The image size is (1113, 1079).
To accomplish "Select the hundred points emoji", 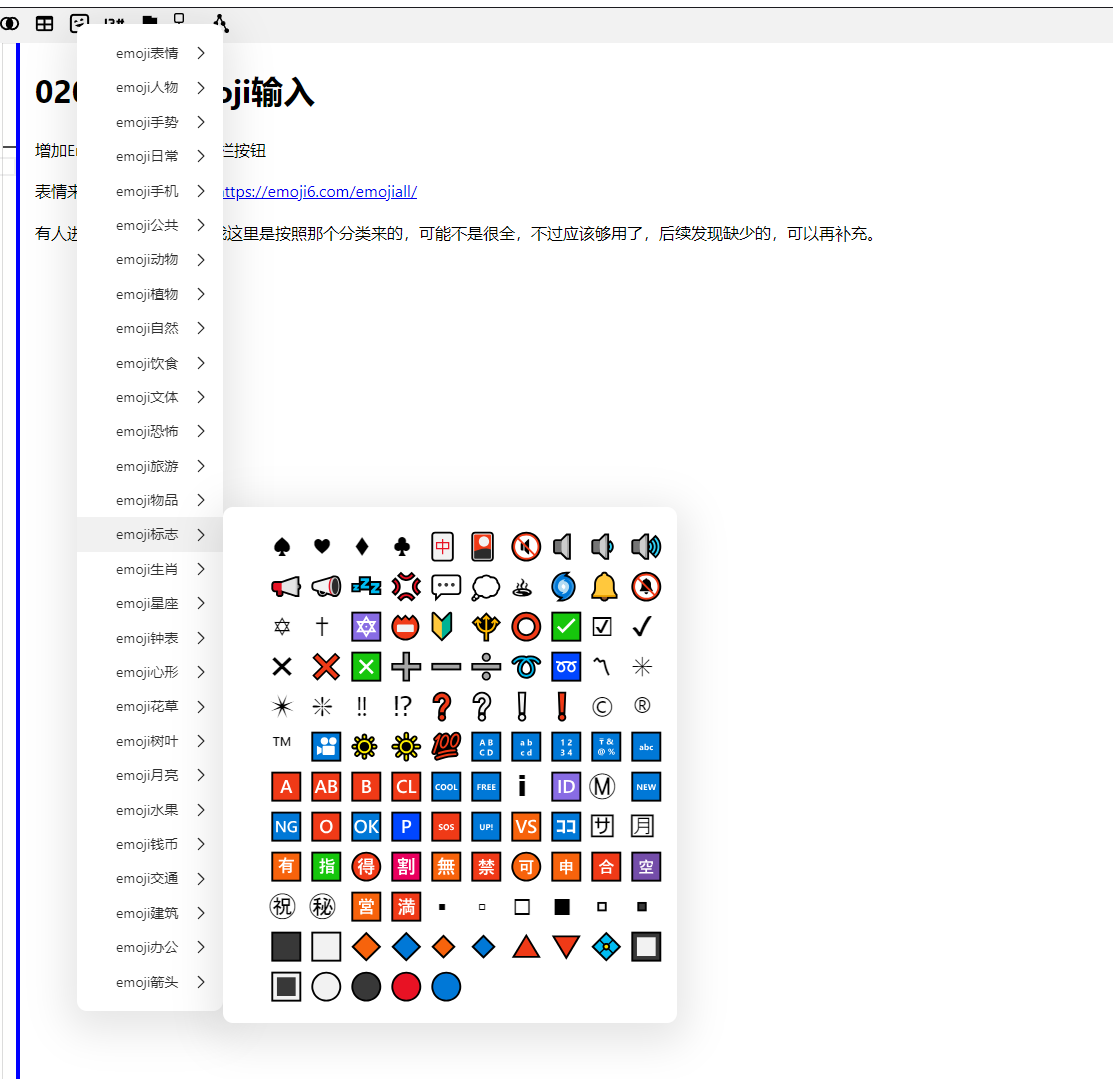I will pos(444,746).
